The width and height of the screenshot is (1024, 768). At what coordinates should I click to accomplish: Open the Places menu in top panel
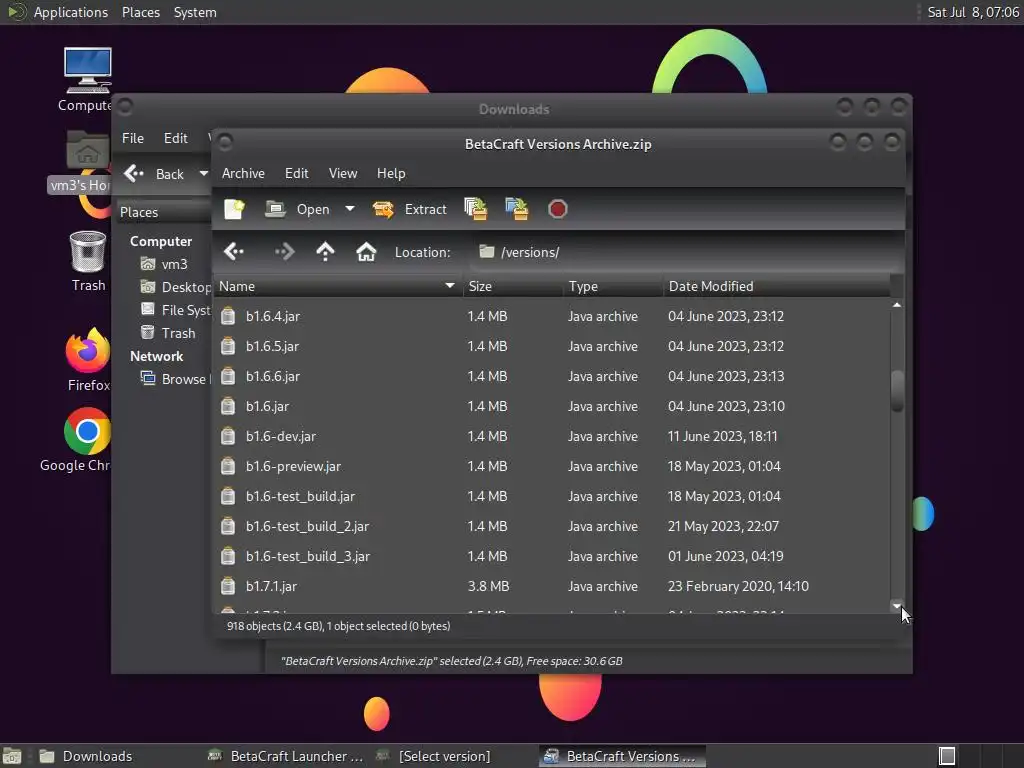pos(140,12)
